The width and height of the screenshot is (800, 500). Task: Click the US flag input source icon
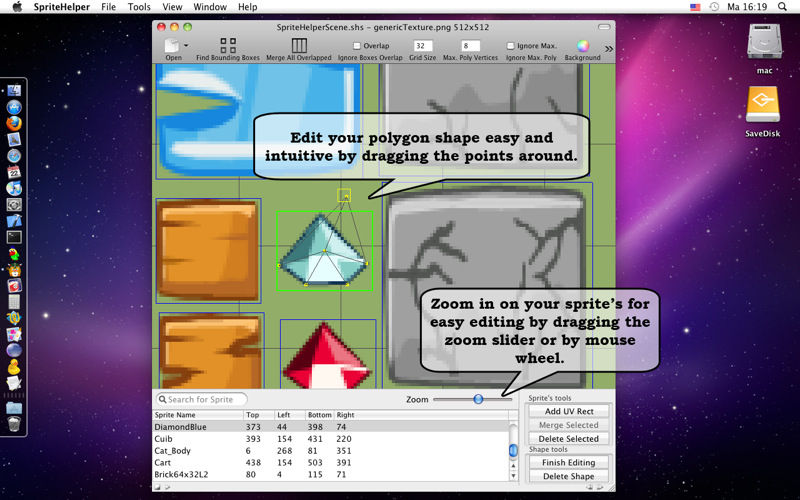tap(695, 7)
